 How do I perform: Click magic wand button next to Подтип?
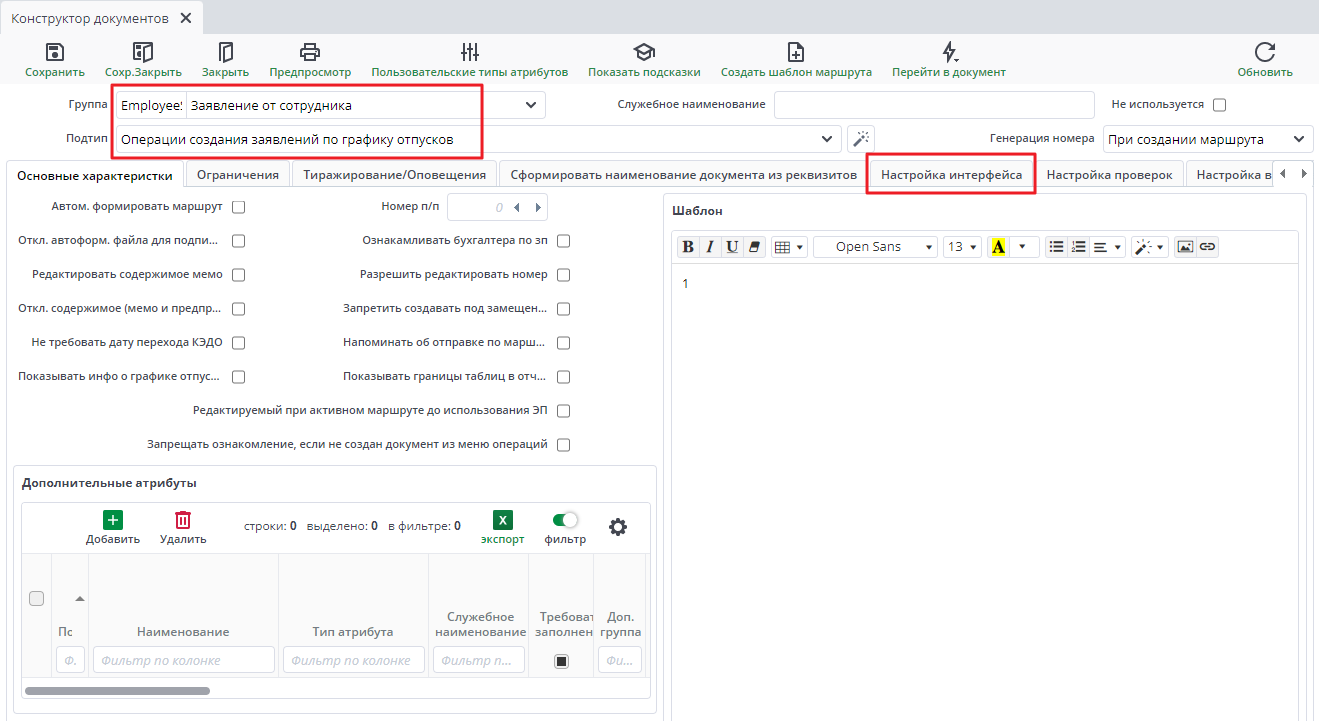[861, 139]
